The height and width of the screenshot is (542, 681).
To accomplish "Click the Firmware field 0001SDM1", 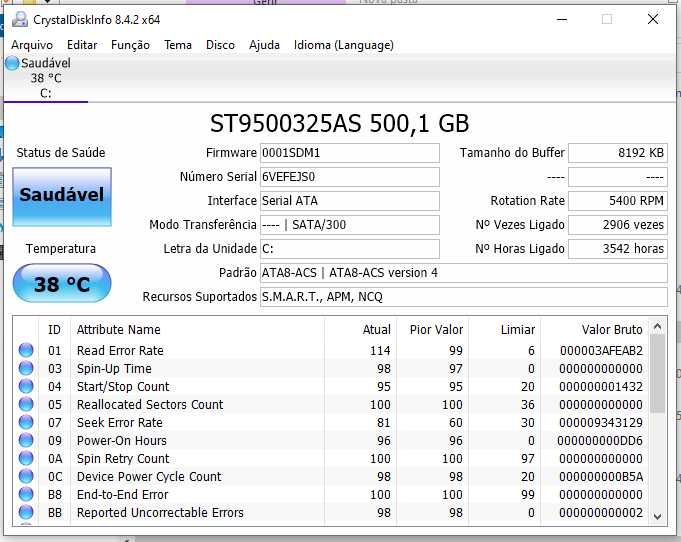I will pos(350,153).
